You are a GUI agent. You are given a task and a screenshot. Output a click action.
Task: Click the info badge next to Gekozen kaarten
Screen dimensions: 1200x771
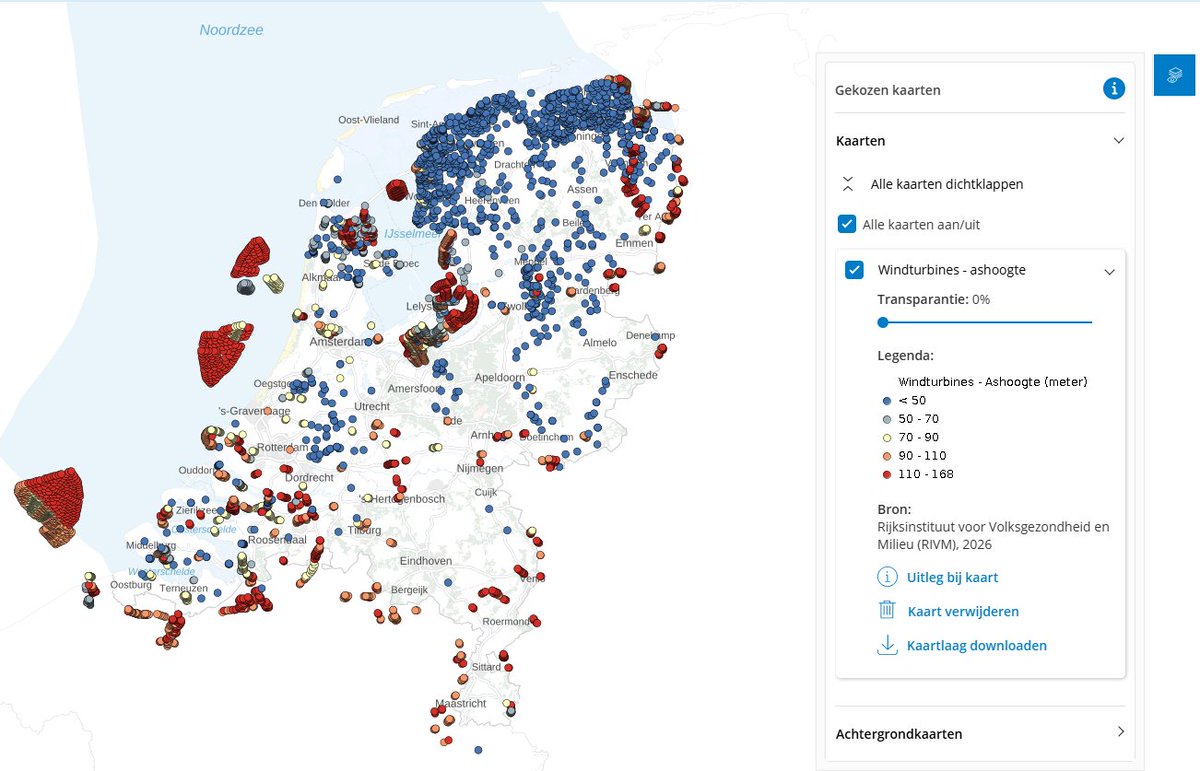(1113, 88)
